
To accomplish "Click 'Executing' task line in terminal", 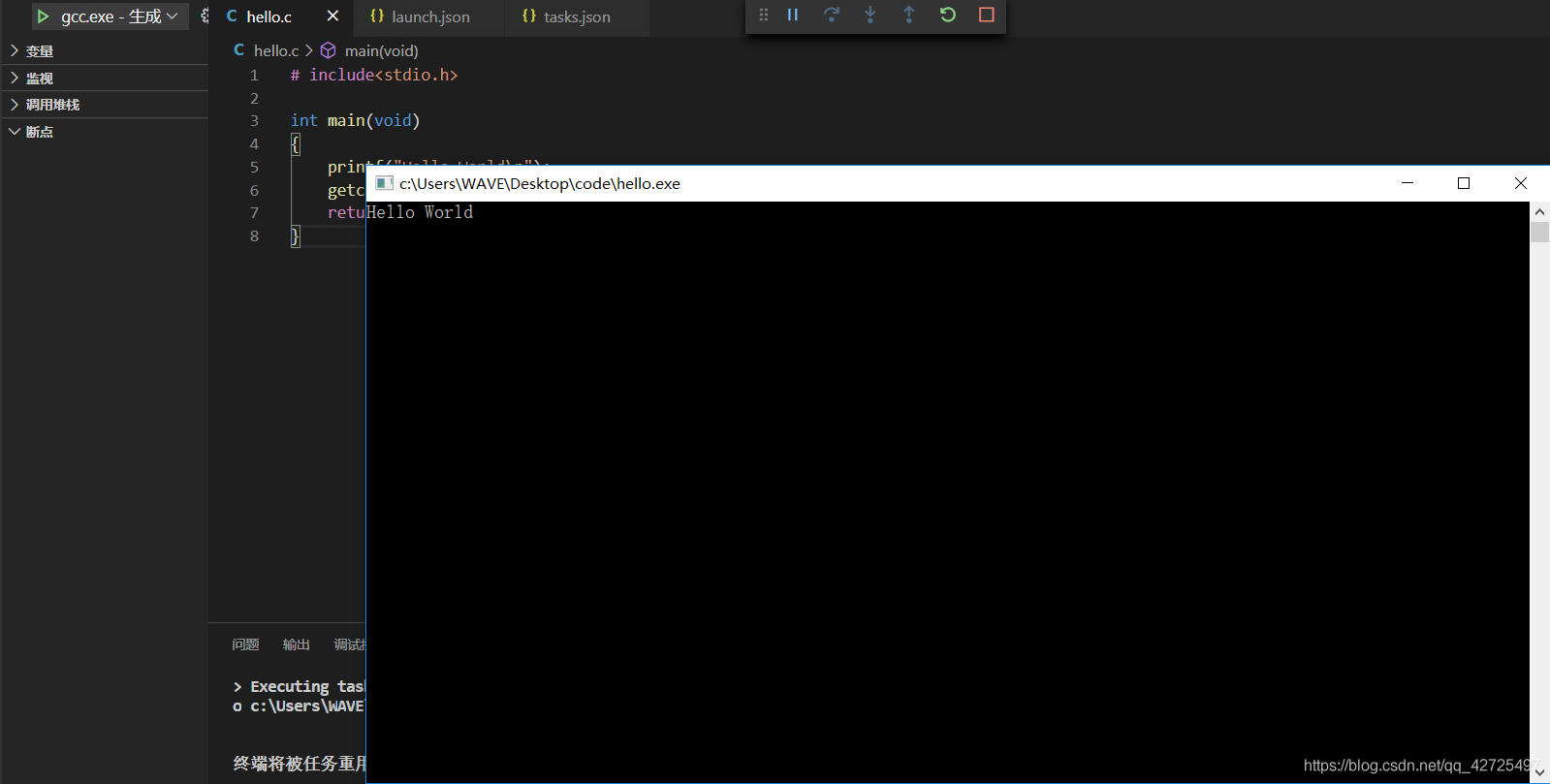I will coord(299,686).
